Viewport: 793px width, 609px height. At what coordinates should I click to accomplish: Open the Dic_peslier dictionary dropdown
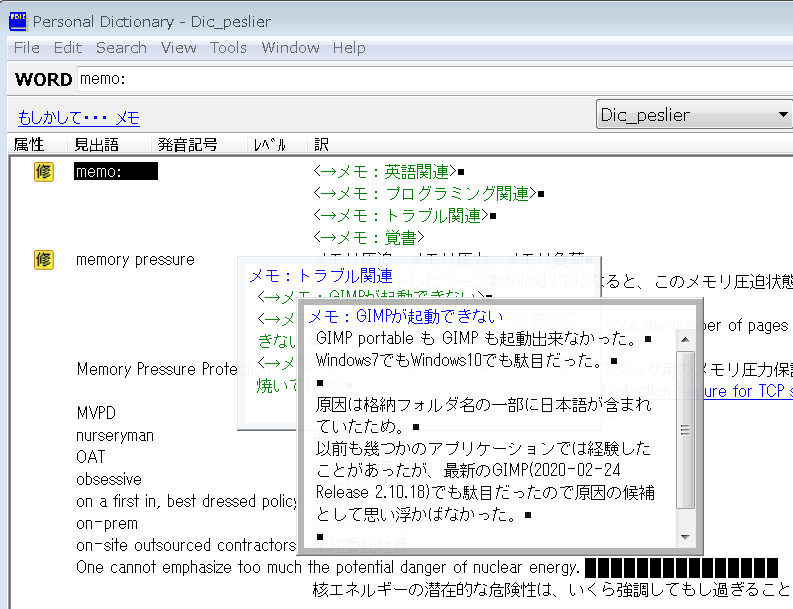coord(693,115)
